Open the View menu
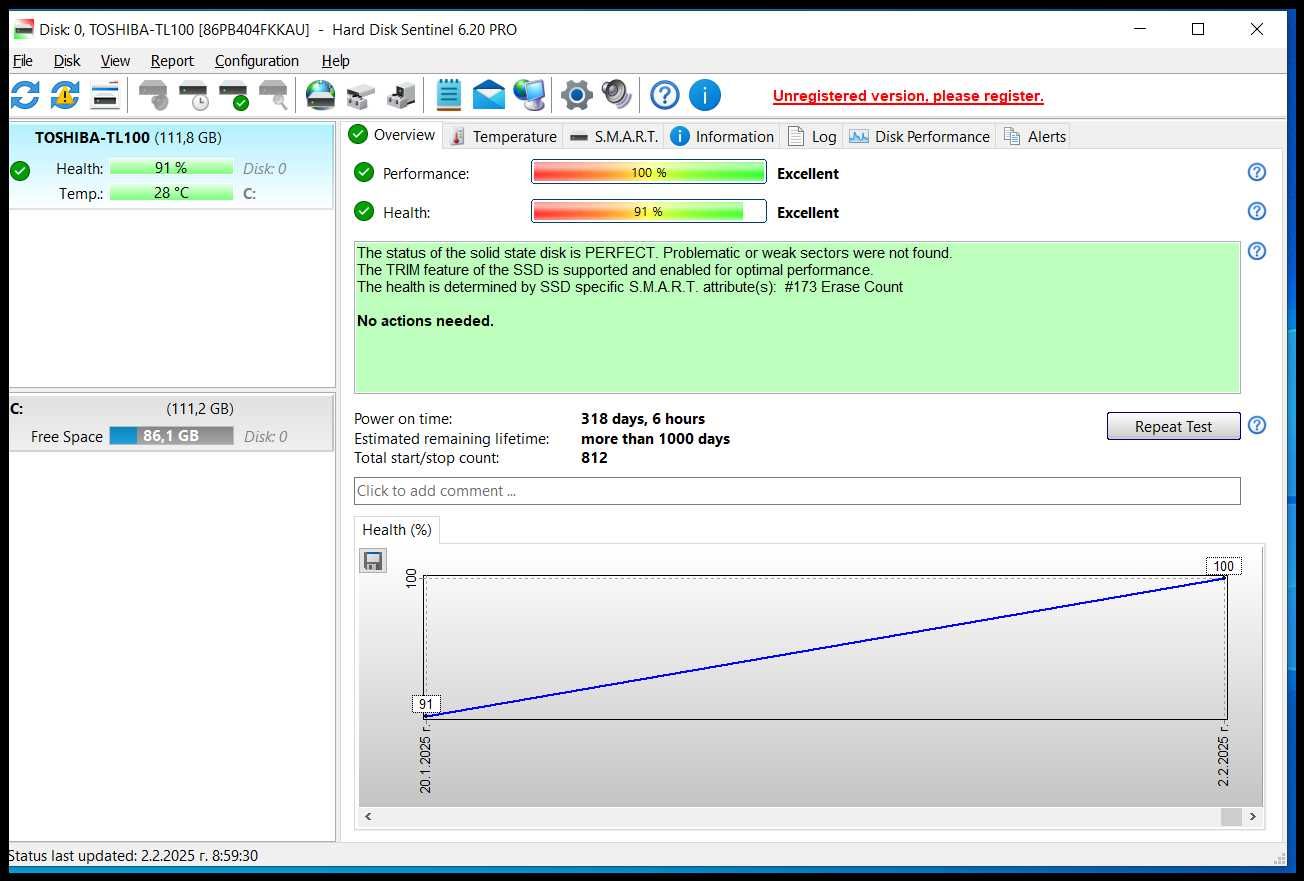Screen dimensions: 1304x881 115,61
